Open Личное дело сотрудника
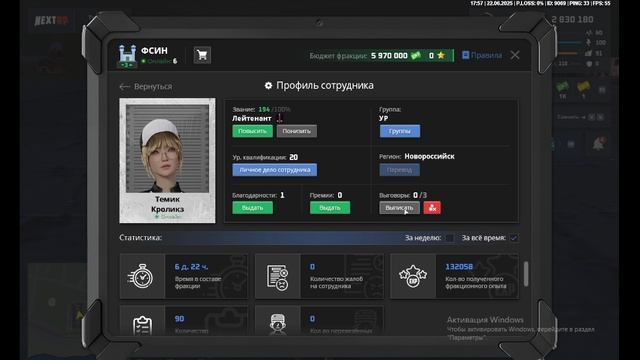The image size is (640, 360). pos(275,170)
